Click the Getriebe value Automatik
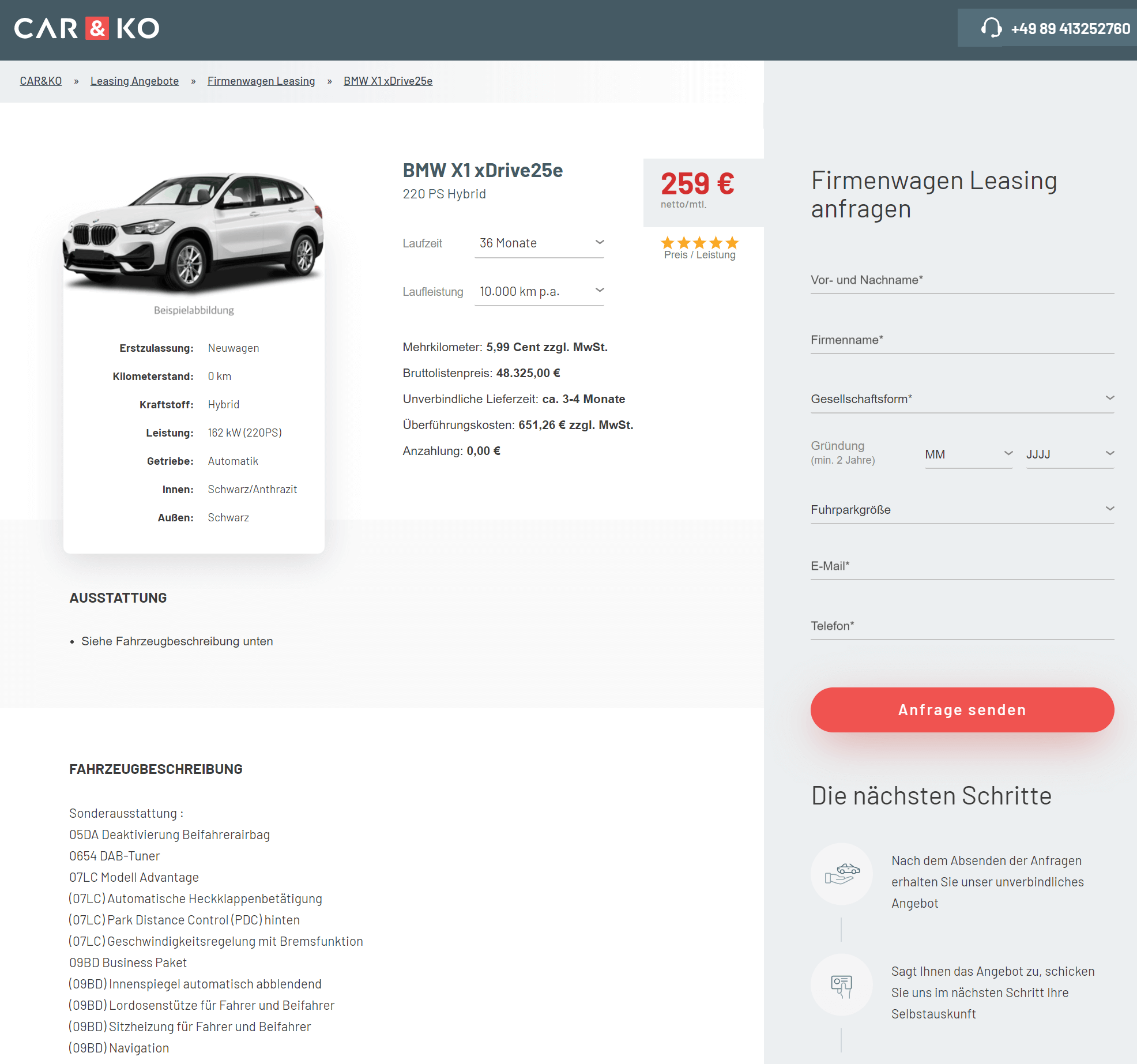 click(233, 461)
